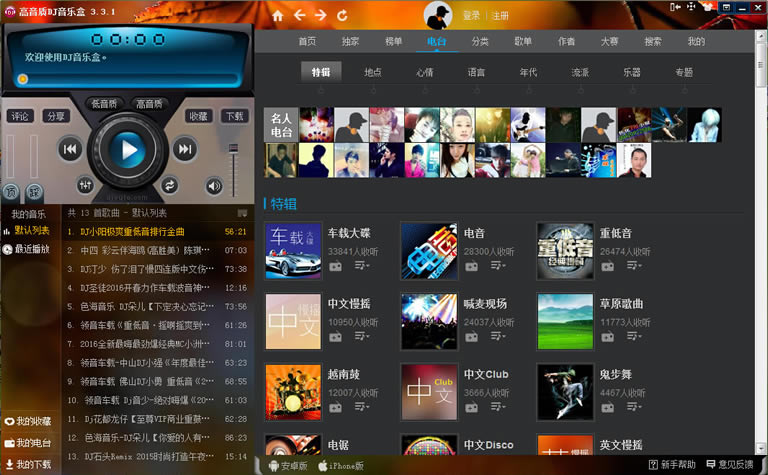The height and width of the screenshot is (475, 768).
Task: Click the 评论 comment button
Action: pyautogui.click(x=20, y=116)
